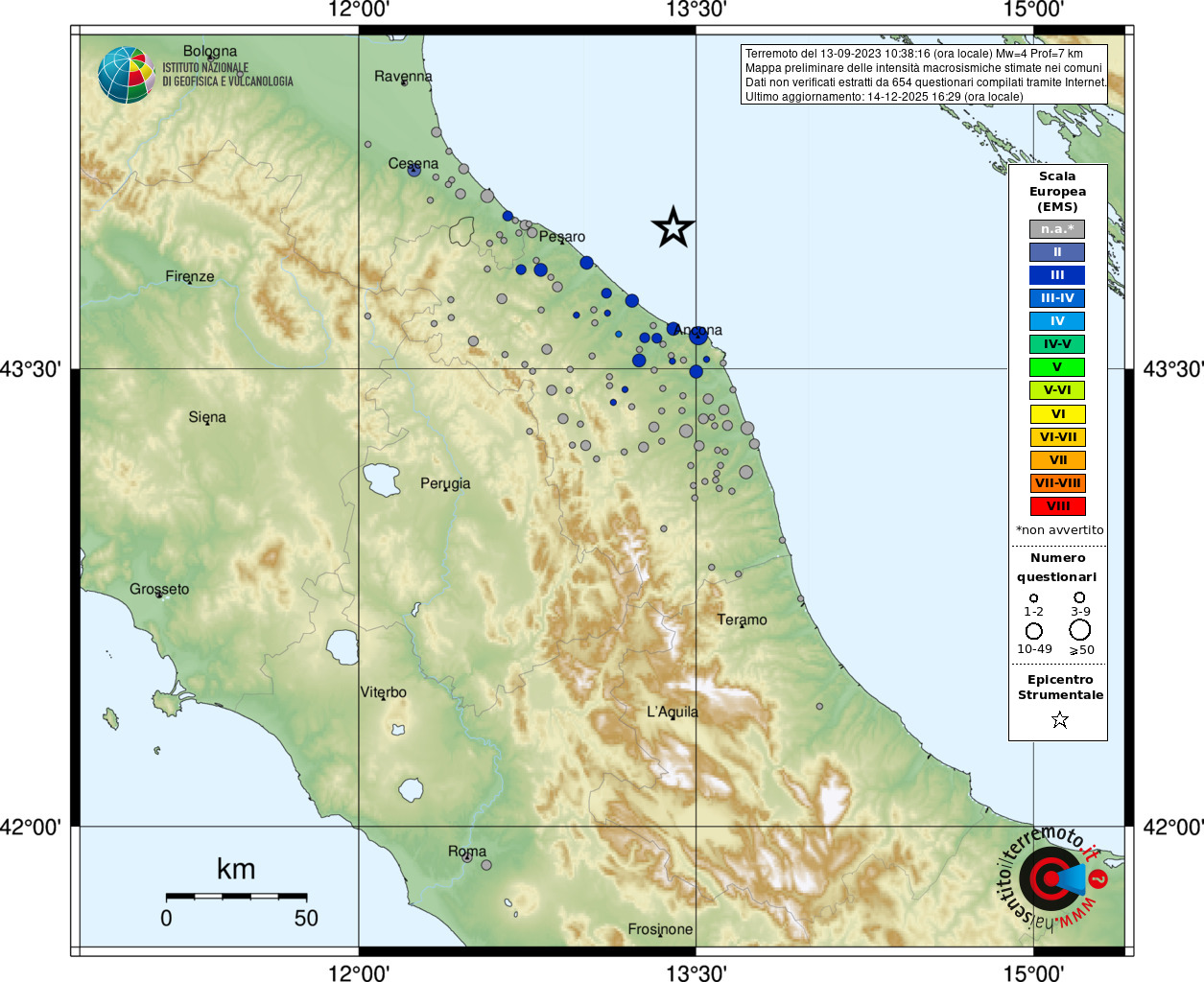The height and width of the screenshot is (982, 1204).
Task: Select the green V legend swatch
Action: click(x=1057, y=367)
